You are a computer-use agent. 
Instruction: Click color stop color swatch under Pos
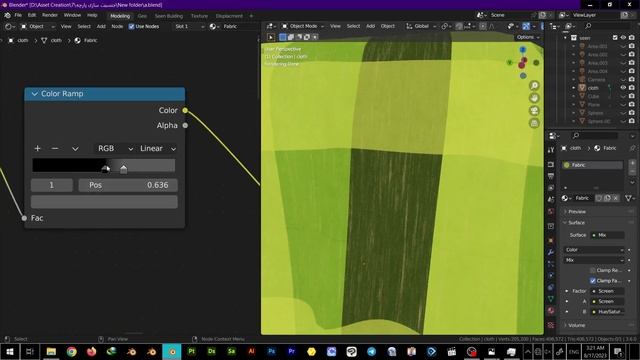[x=104, y=202]
